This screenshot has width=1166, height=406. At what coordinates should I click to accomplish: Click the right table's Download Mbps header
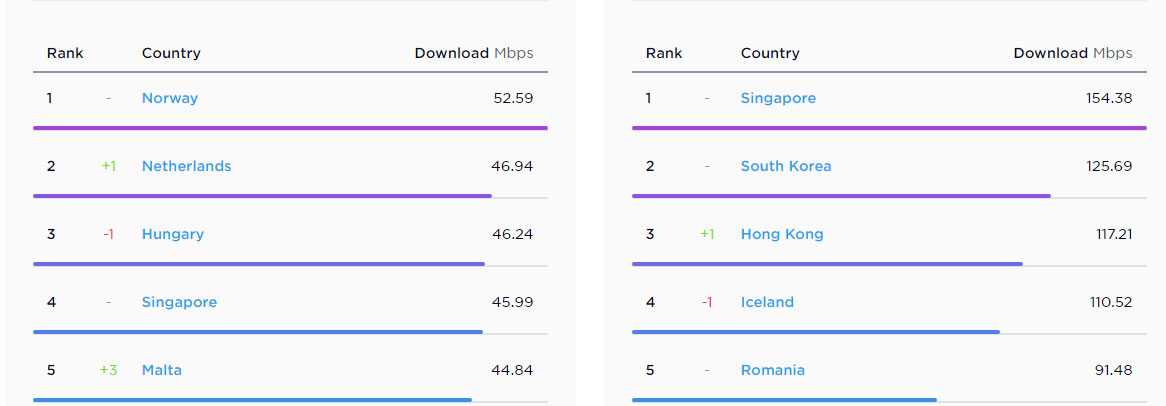(x=1073, y=53)
